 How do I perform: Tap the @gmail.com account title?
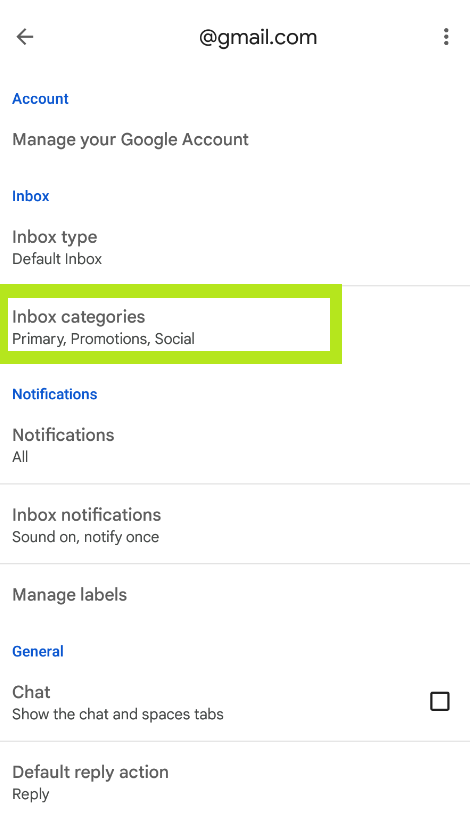(258, 38)
